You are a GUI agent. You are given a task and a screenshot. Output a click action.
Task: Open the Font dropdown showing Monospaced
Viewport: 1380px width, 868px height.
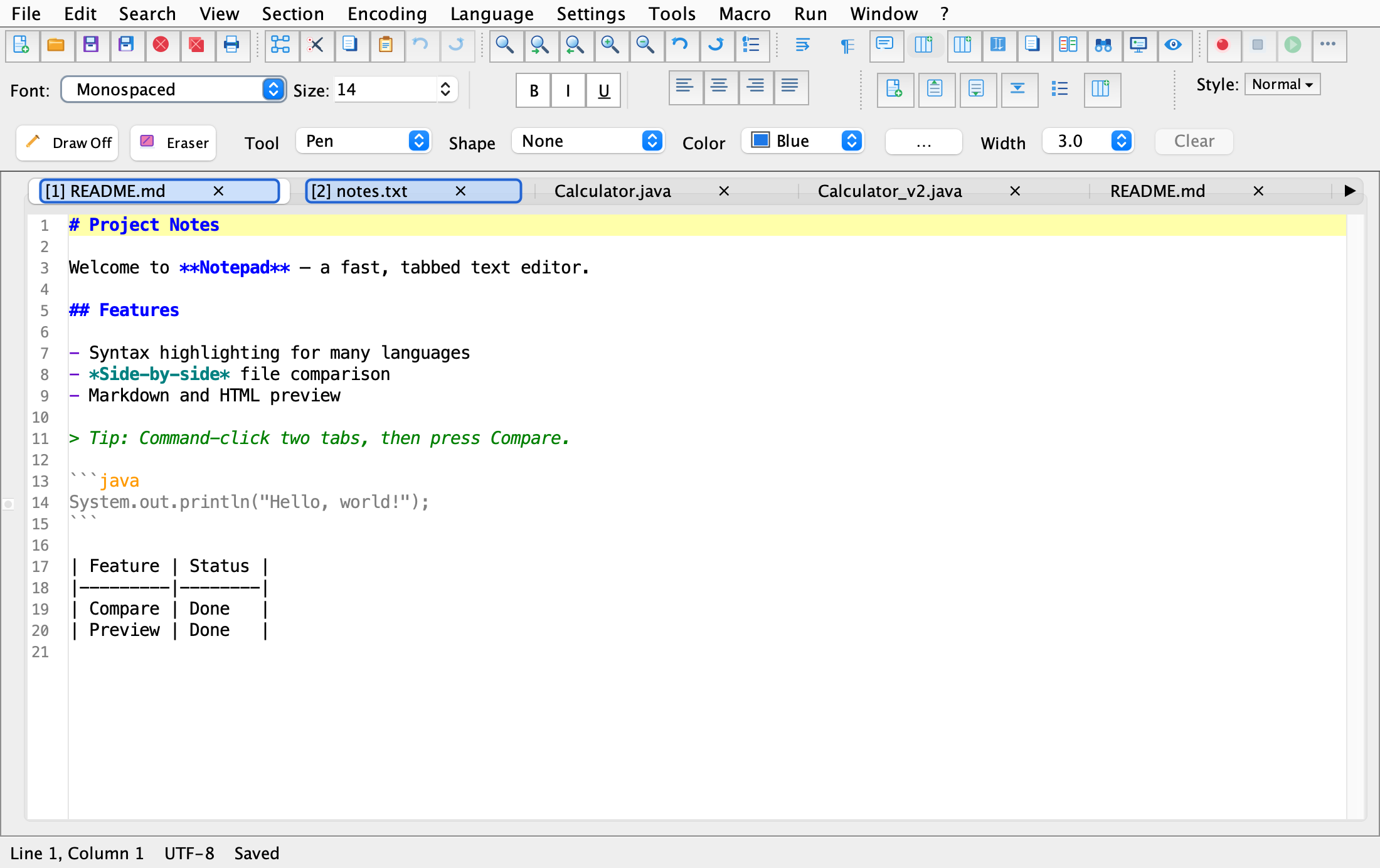(174, 90)
